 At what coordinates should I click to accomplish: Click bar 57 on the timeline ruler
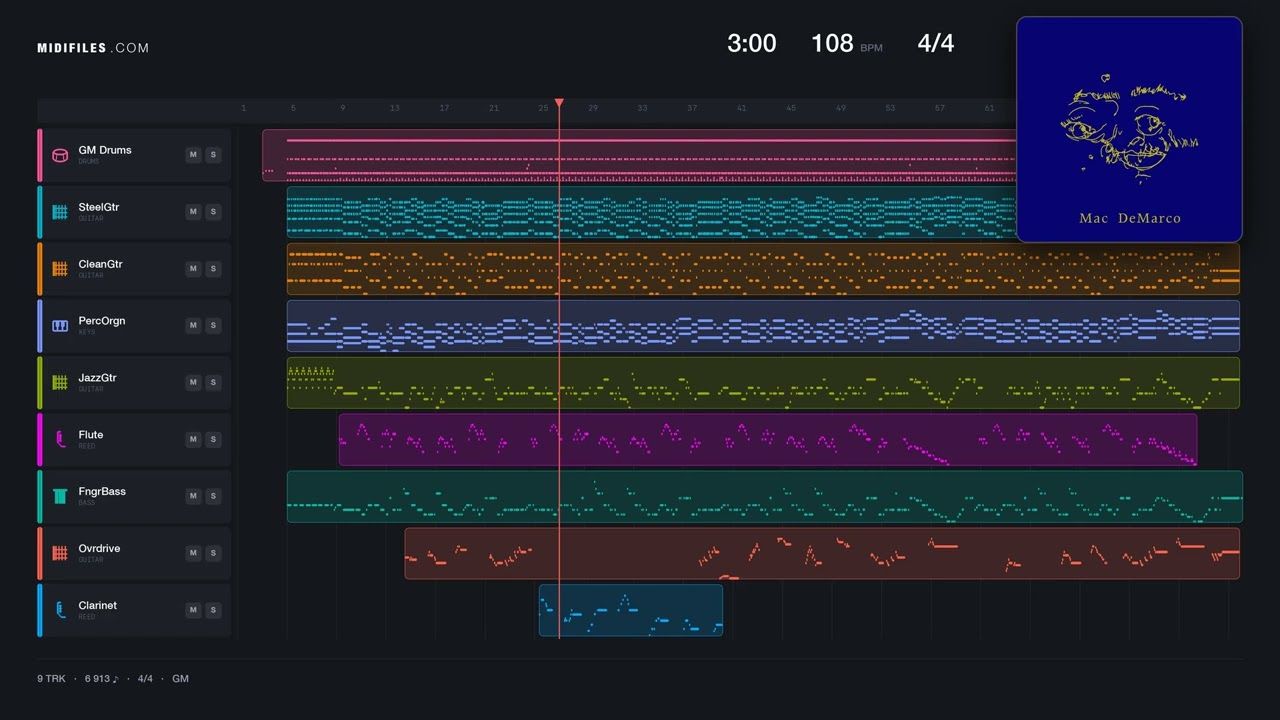[x=939, y=108]
